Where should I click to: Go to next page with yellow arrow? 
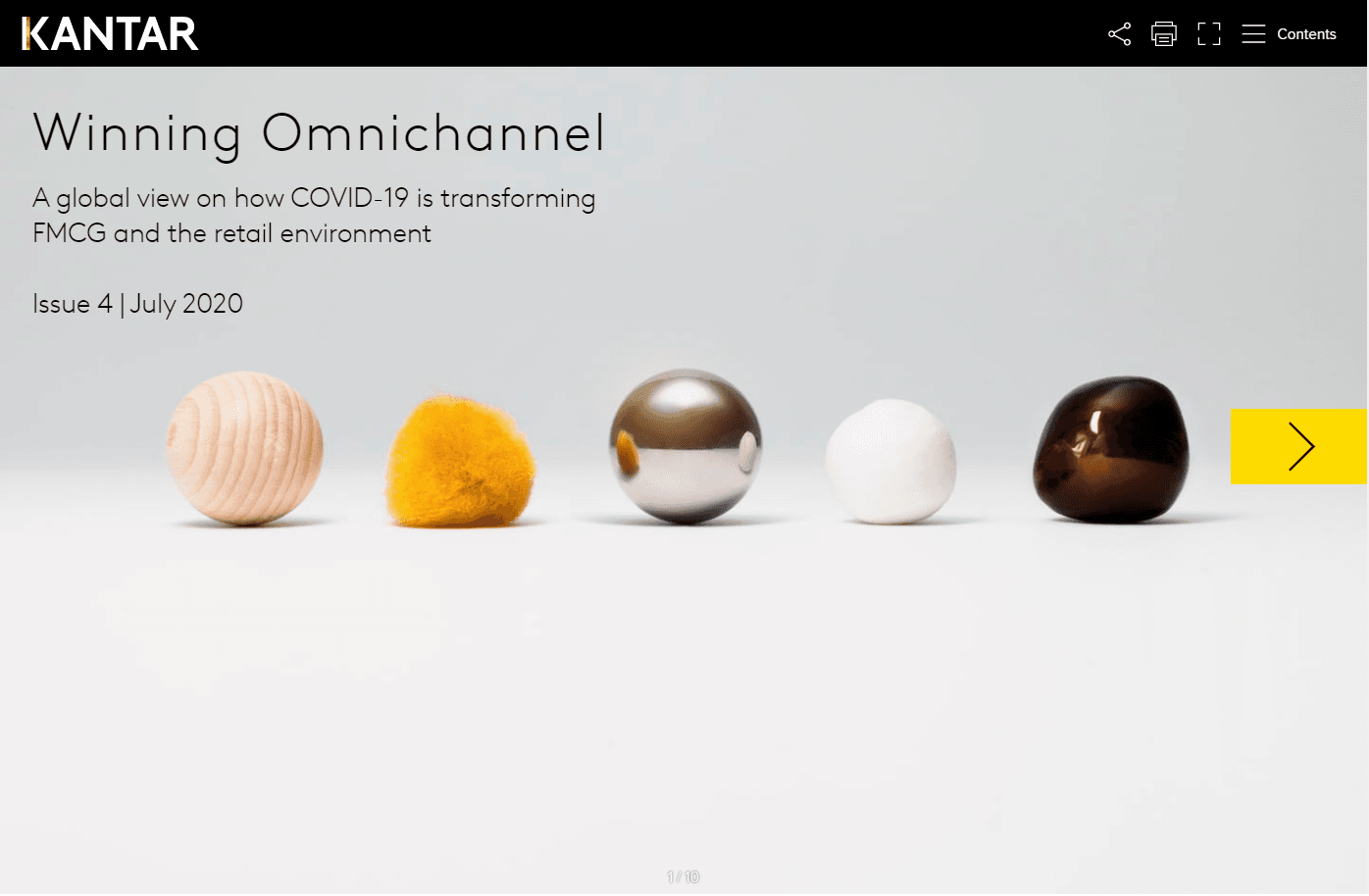tap(1298, 447)
